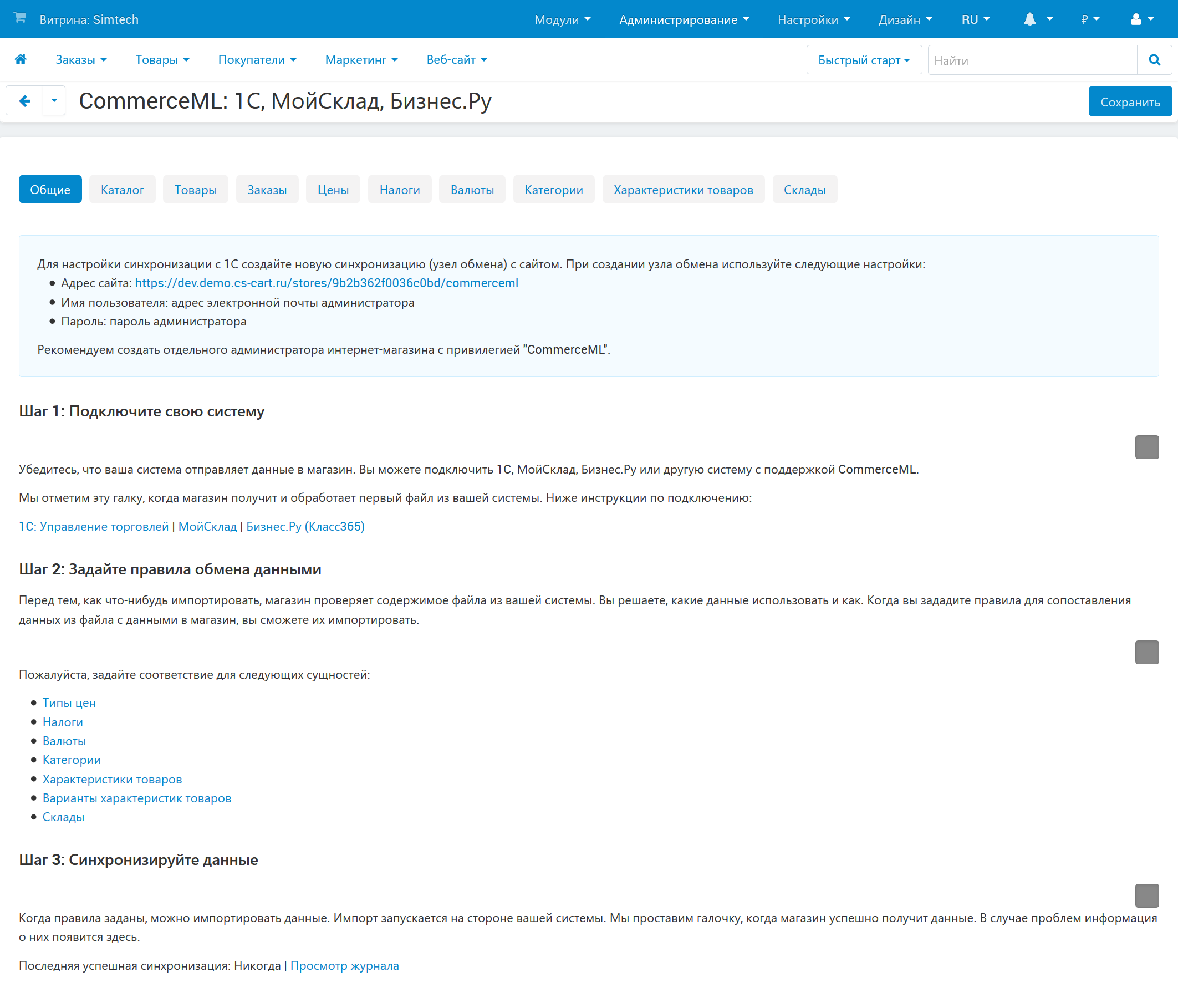
Task: Open the МойСклад instruction link
Action: (207, 527)
